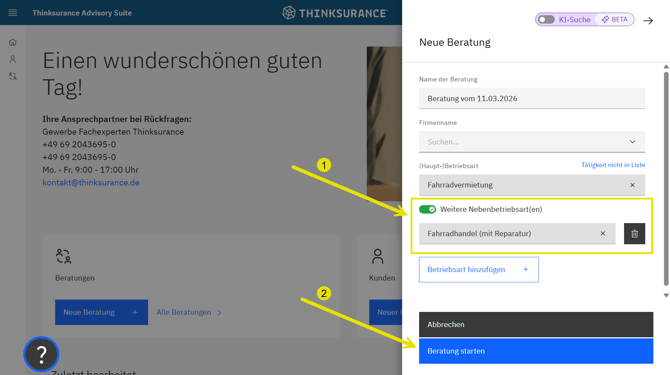Click the Kunden card person icon
This screenshot has height=375, width=670.
tap(377, 256)
